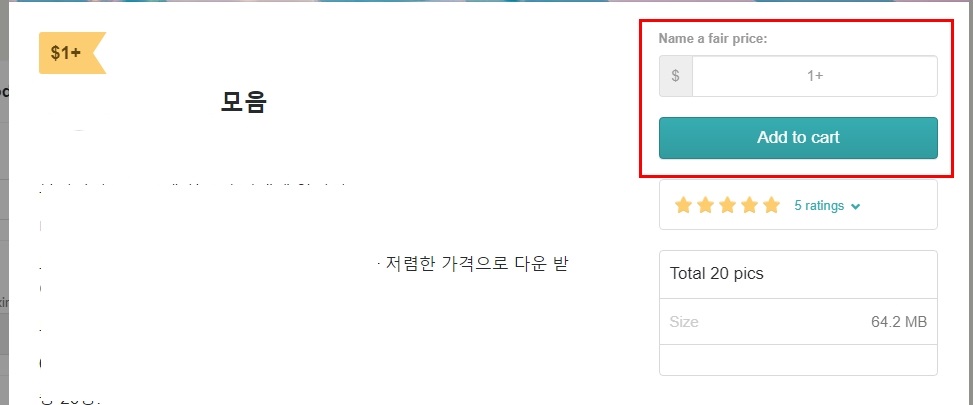Viewport: 973px width, 405px height.
Task: Select the third gold rating star
Action: pyautogui.click(x=727, y=205)
